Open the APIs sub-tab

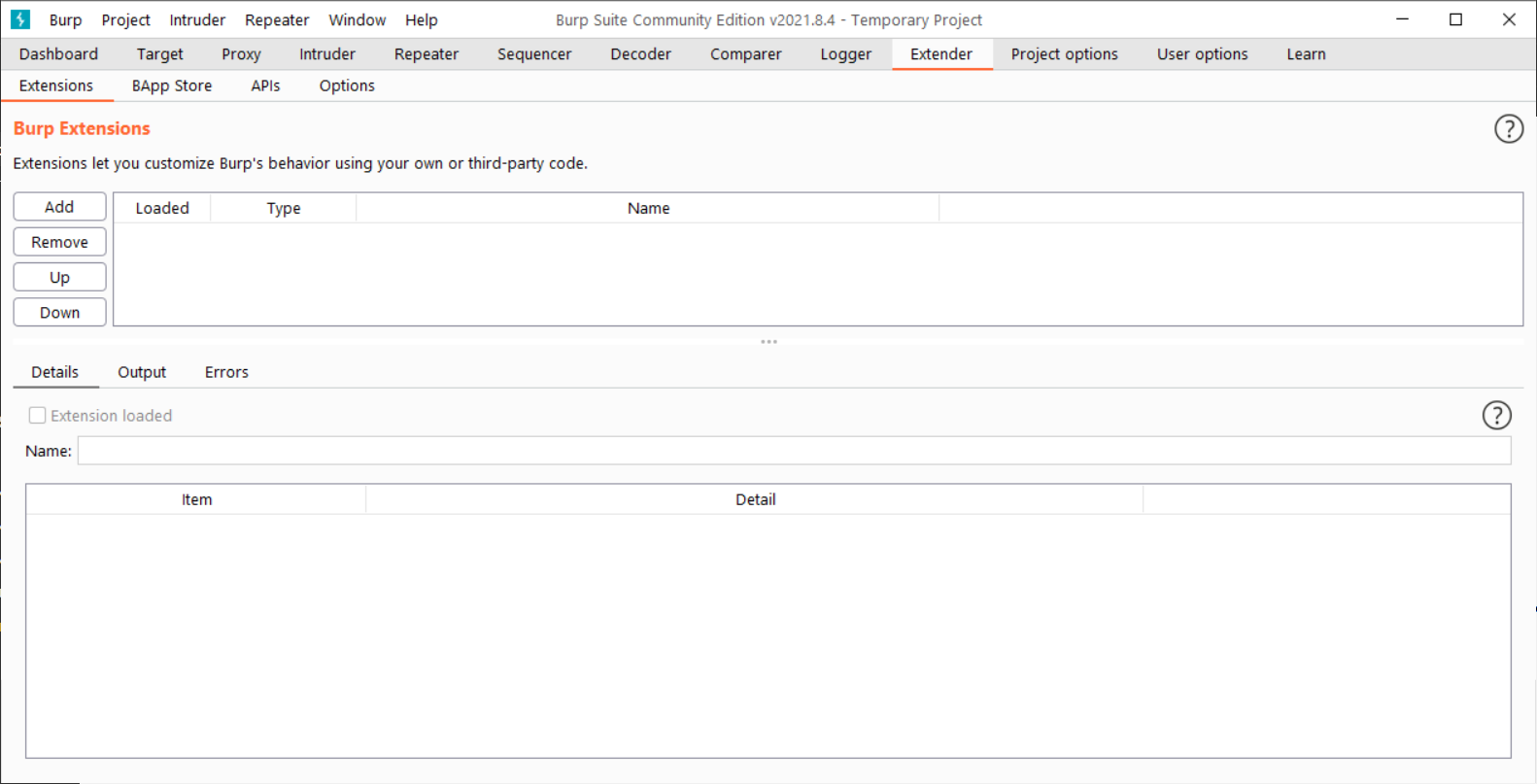point(265,85)
